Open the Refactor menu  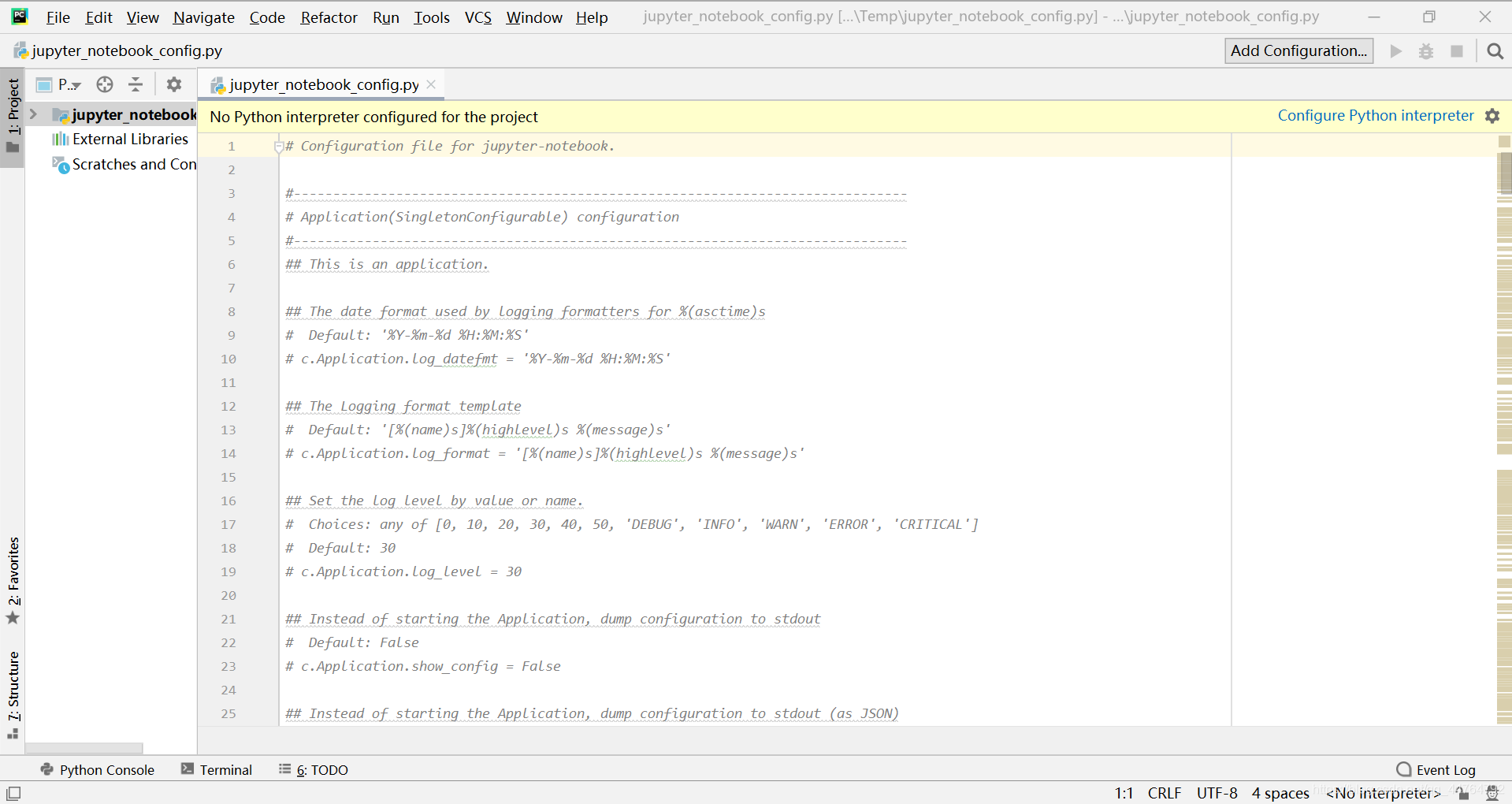point(329,17)
